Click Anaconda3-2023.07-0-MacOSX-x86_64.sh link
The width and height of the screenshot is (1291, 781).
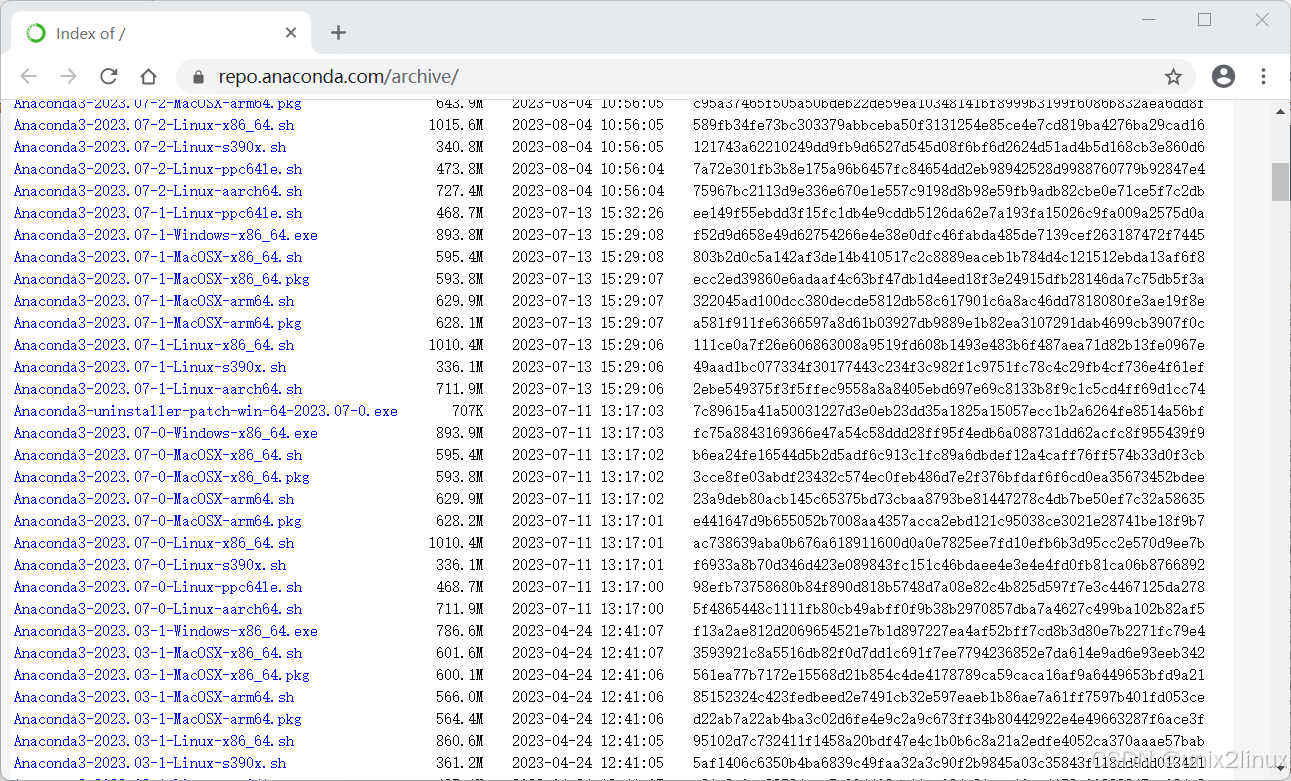(158, 455)
